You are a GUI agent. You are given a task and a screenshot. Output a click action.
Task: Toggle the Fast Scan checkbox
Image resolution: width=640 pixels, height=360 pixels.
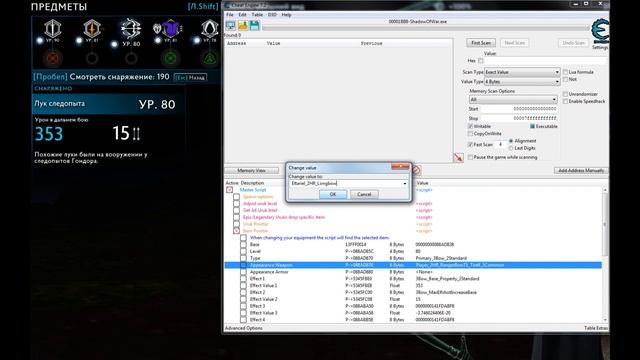470,144
